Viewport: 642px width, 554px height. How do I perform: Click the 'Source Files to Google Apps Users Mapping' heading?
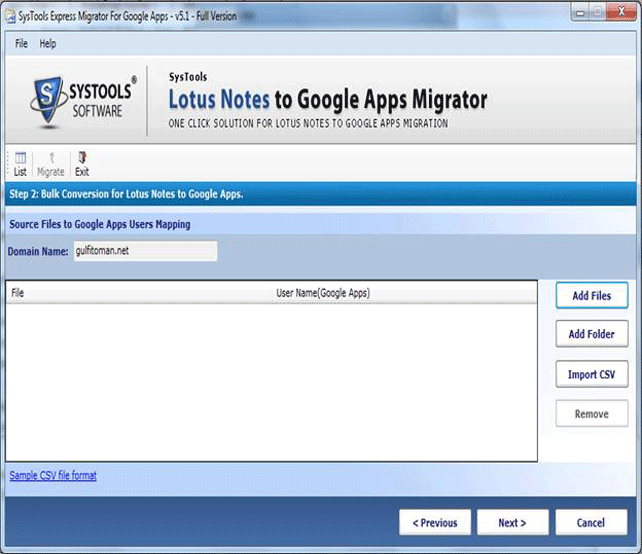tap(100, 224)
